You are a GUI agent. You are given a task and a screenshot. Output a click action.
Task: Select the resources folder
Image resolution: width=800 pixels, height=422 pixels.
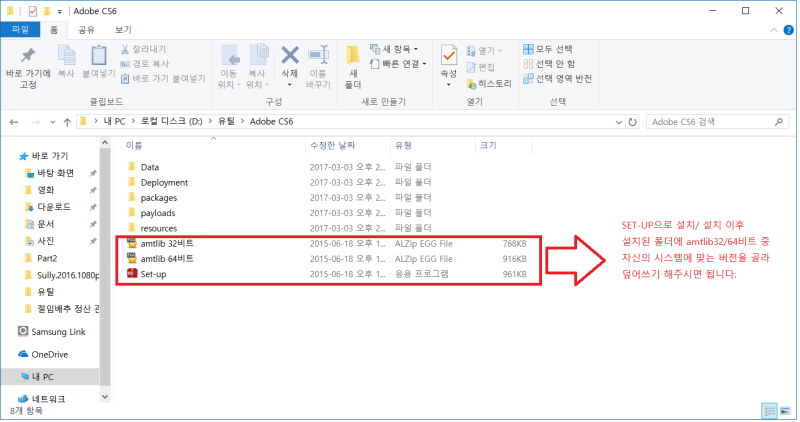point(159,228)
